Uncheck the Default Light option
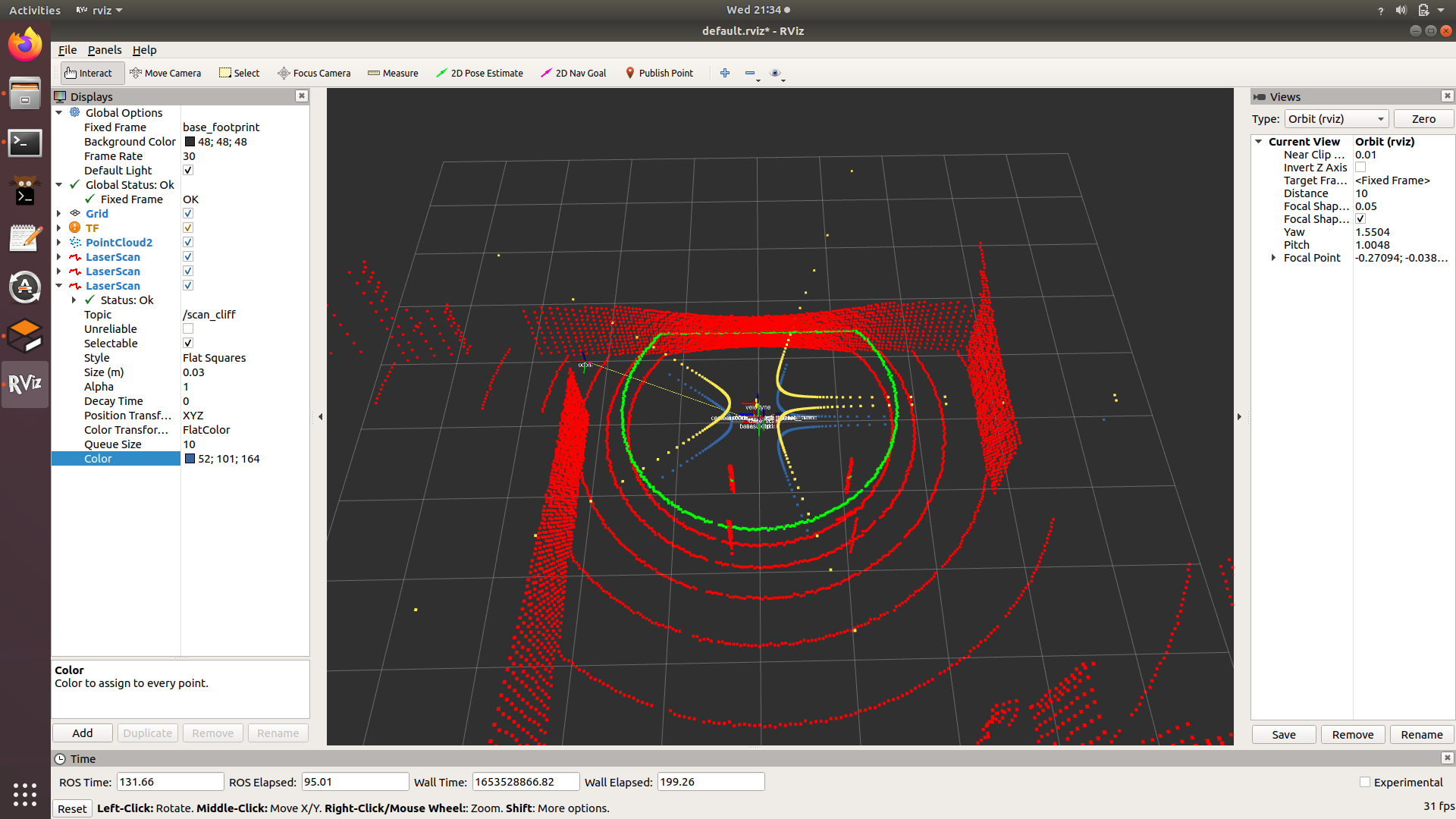This screenshot has width=1456, height=819. point(187,170)
